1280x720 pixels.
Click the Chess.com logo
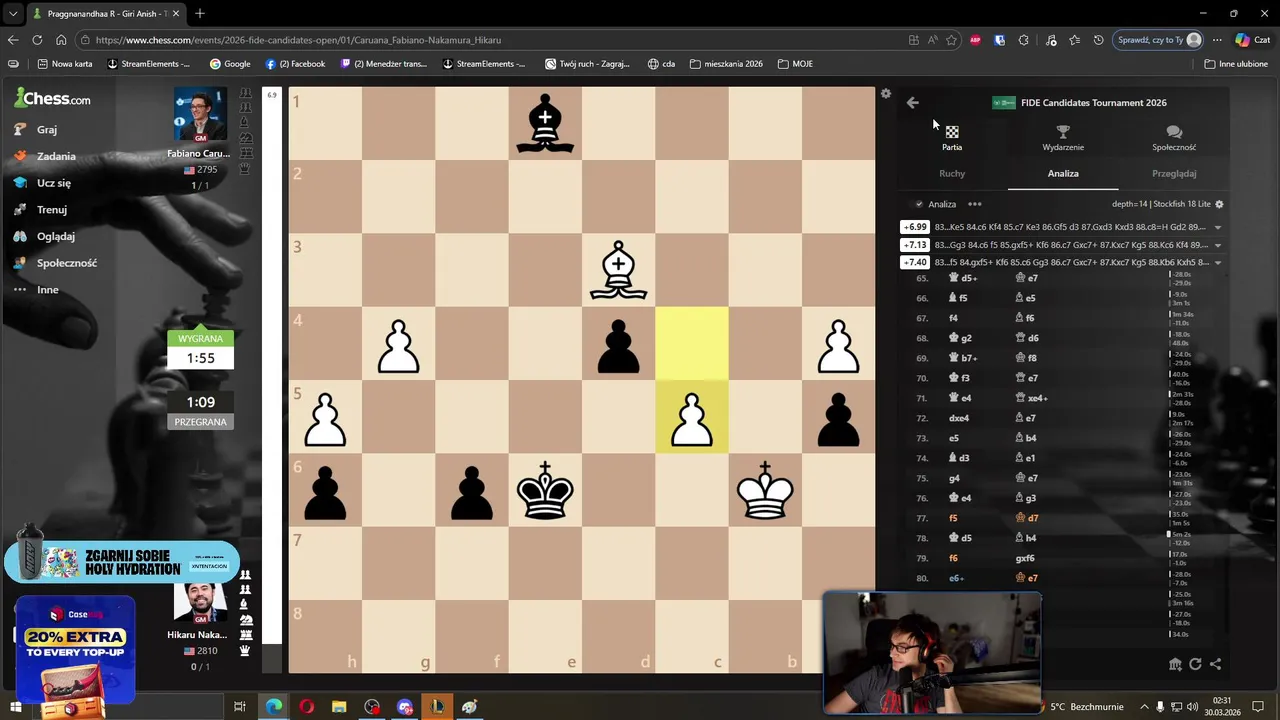tap(52, 98)
